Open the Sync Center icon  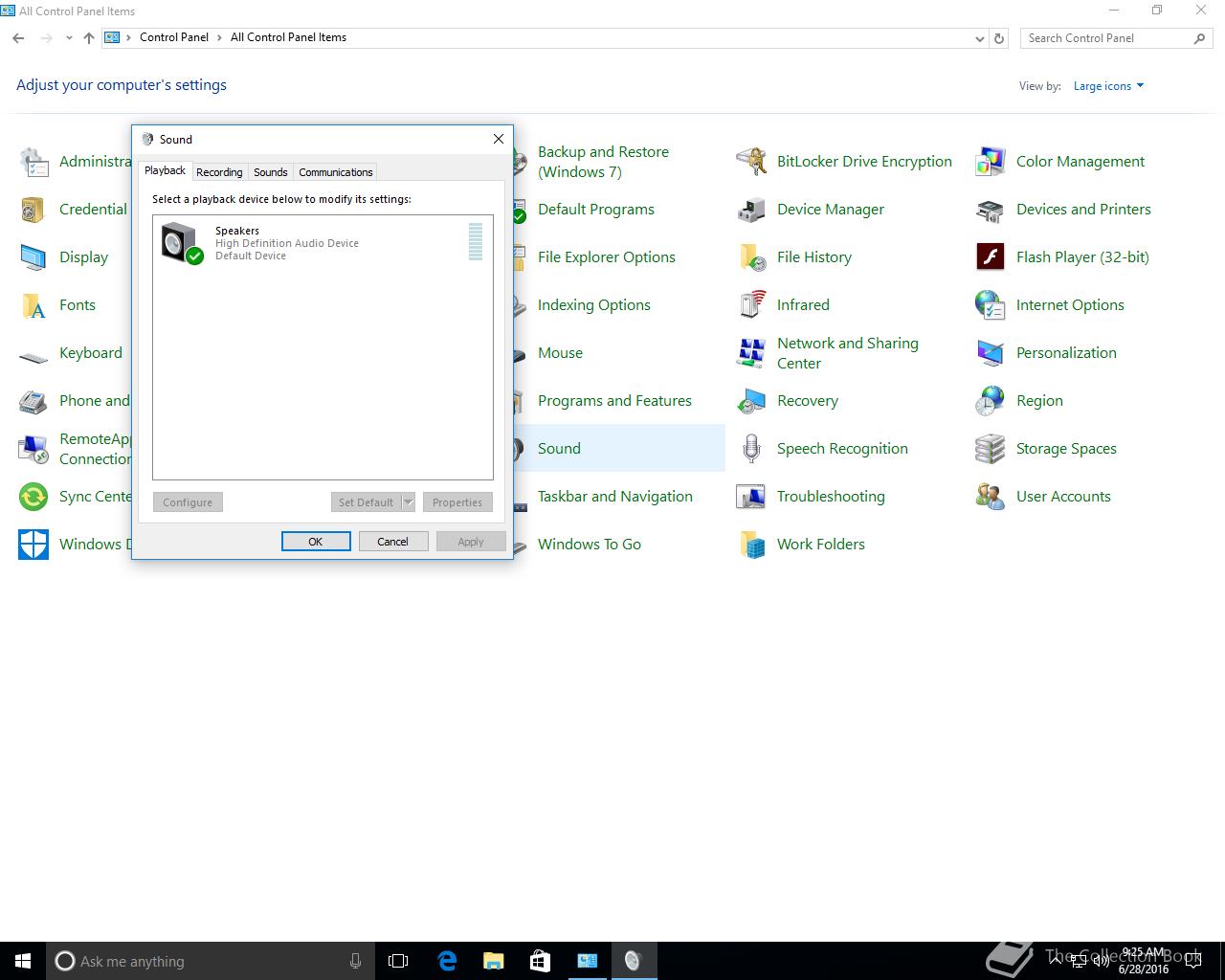33,497
